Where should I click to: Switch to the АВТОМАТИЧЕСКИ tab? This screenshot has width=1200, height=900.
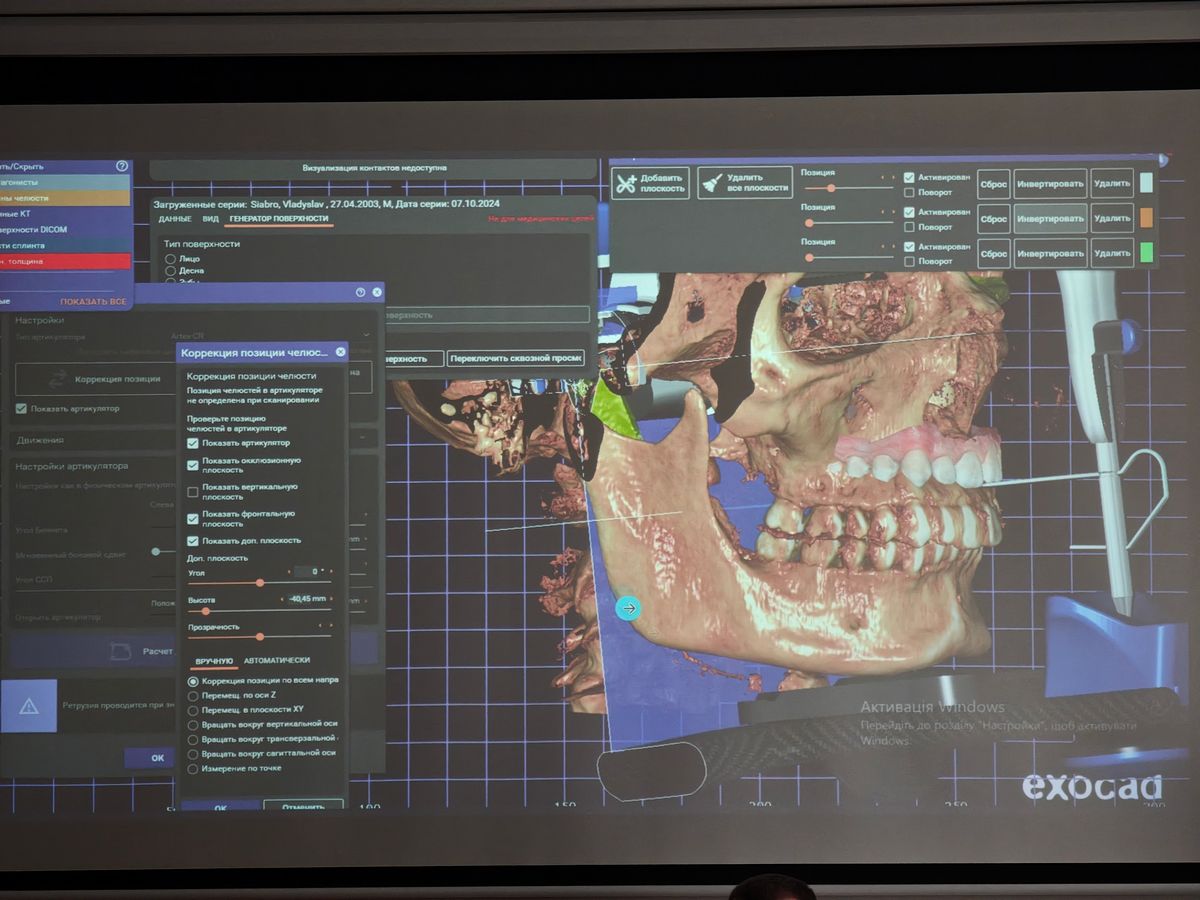click(277, 660)
